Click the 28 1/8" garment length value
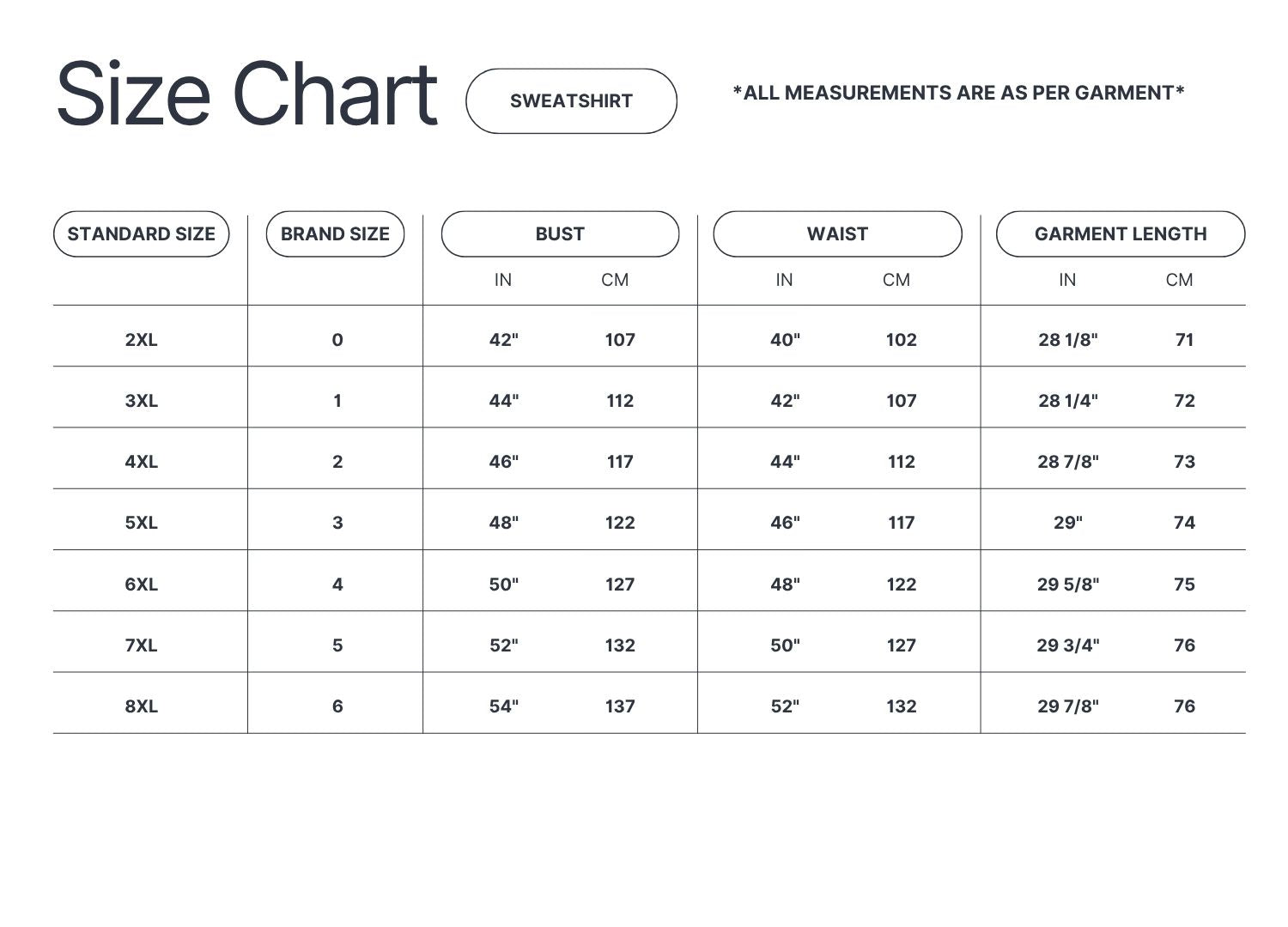The width and height of the screenshot is (1288, 927). click(1068, 340)
